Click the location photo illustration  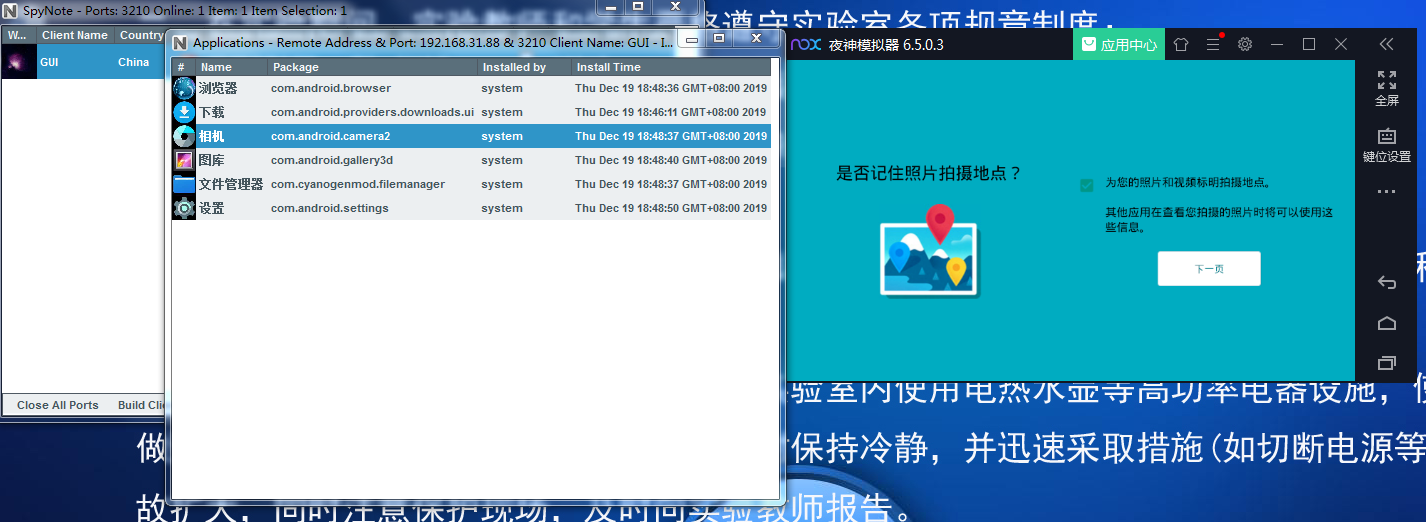929,250
